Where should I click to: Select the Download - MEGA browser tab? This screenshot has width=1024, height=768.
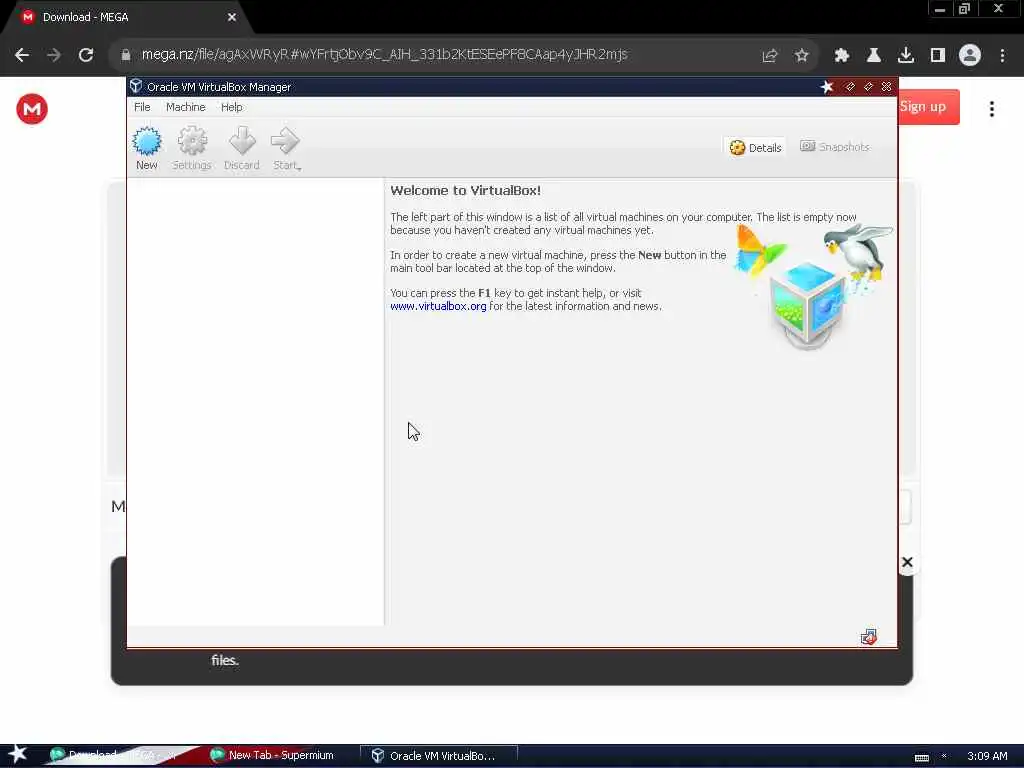[x=127, y=18]
